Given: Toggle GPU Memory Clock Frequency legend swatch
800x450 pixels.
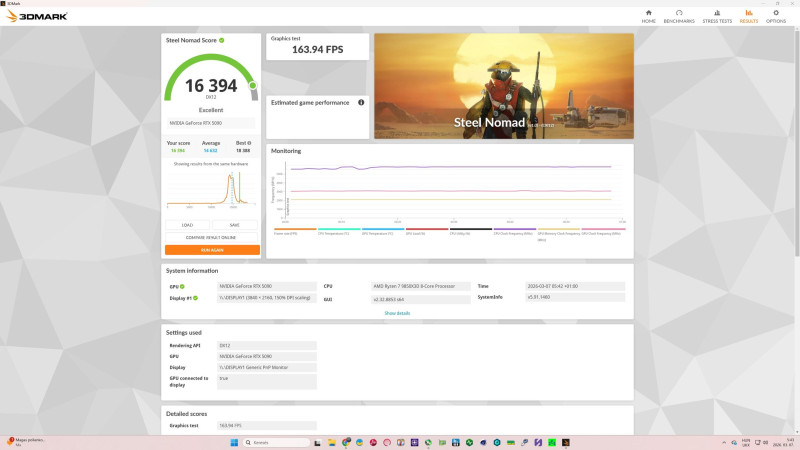Looking at the screenshot, I should pos(558,229).
